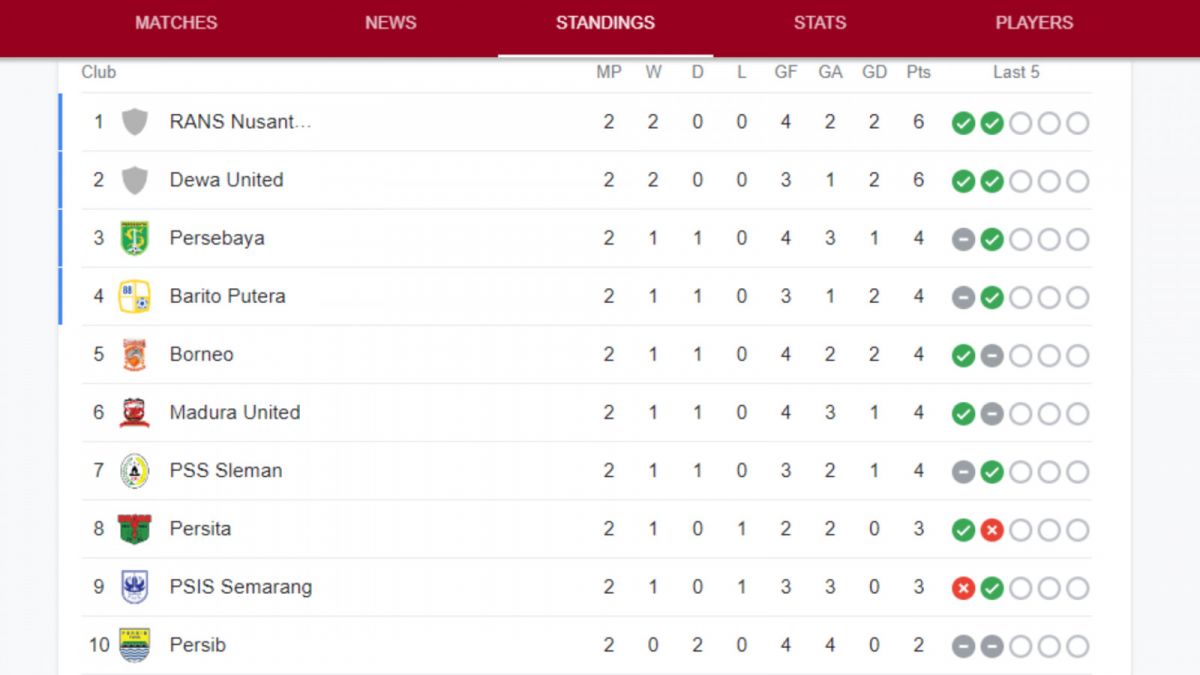The height and width of the screenshot is (675, 1200).
Task: Select the PSIS Semarang club crest
Action: 134,587
